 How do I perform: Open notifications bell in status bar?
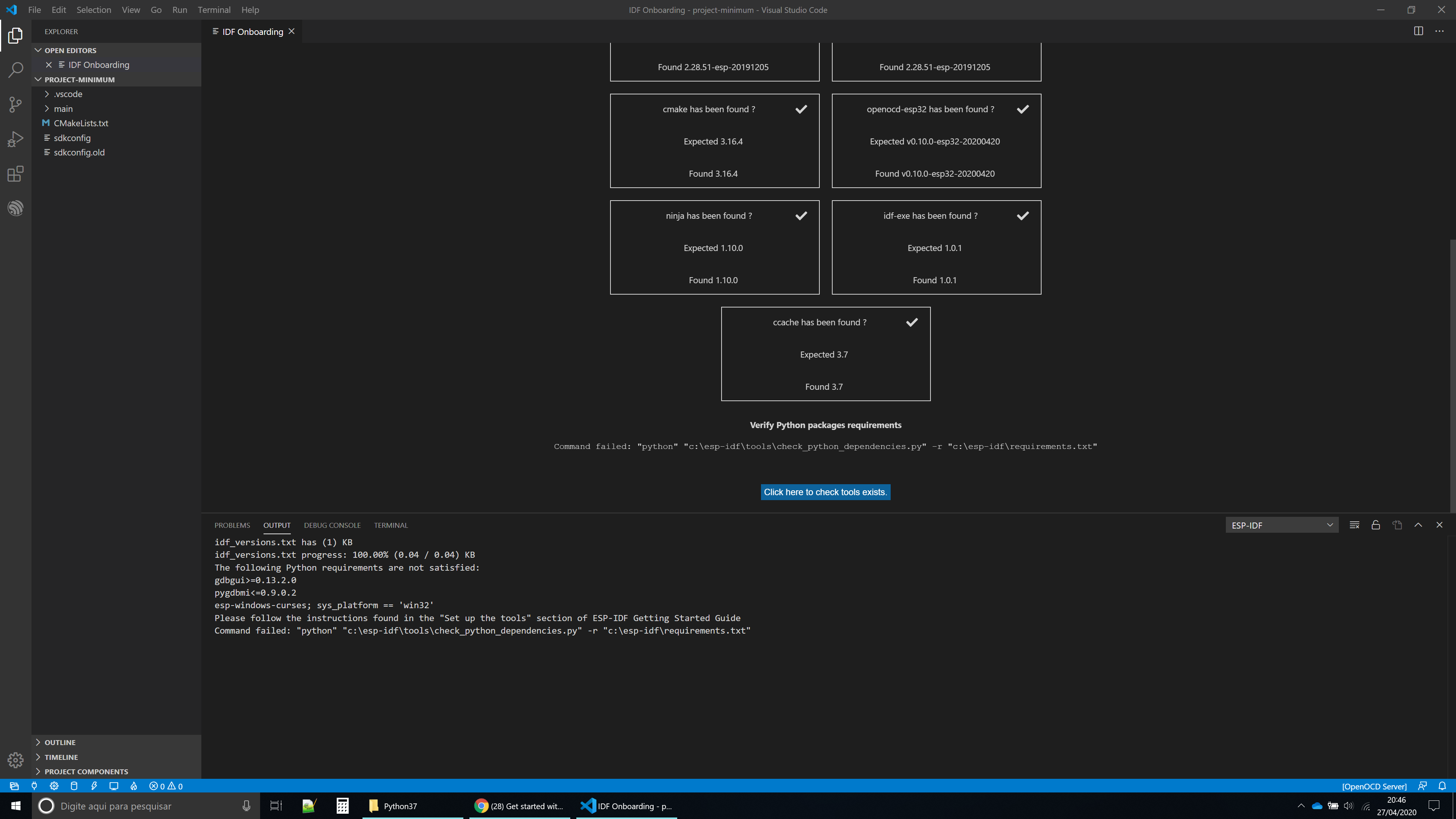pyautogui.click(x=1442, y=786)
